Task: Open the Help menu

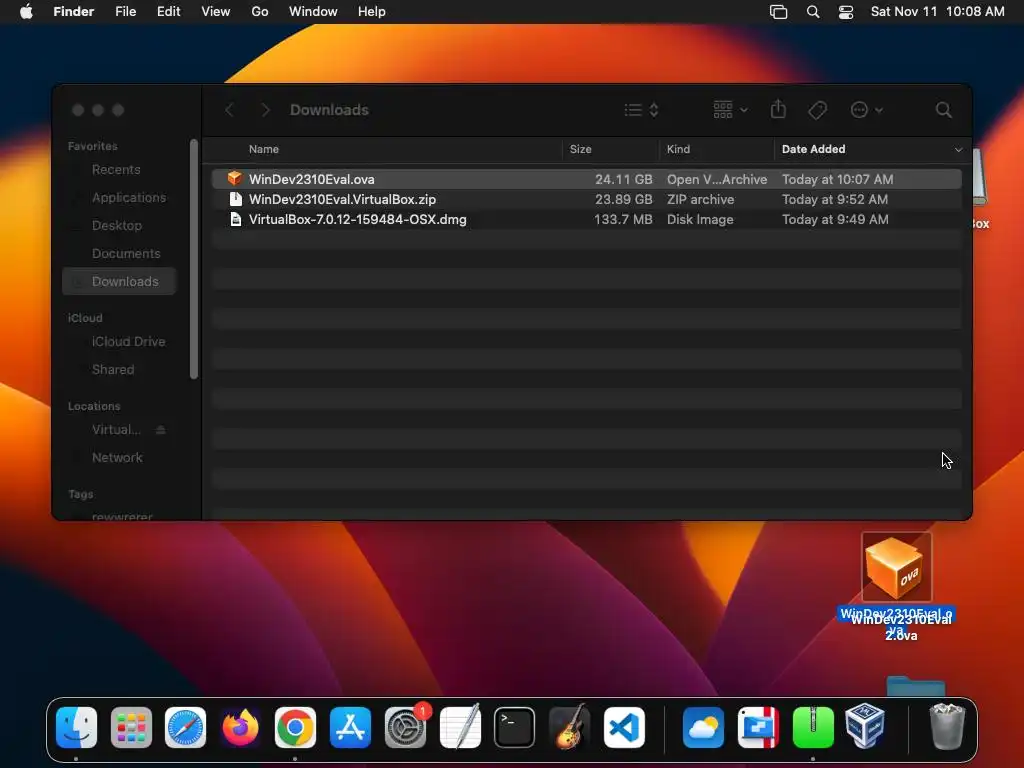Action: click(372, 12)
